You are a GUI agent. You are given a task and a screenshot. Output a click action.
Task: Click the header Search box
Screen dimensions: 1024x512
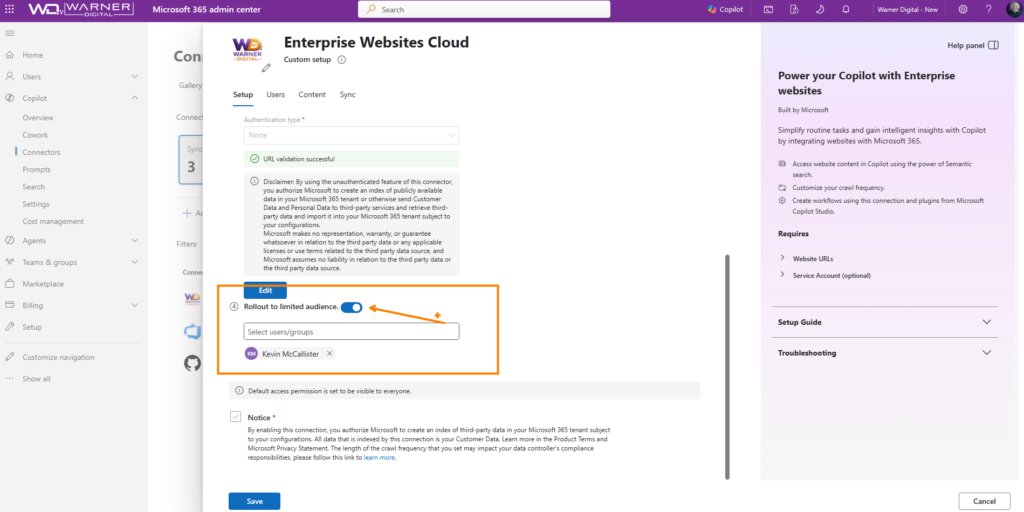point(484,9)
